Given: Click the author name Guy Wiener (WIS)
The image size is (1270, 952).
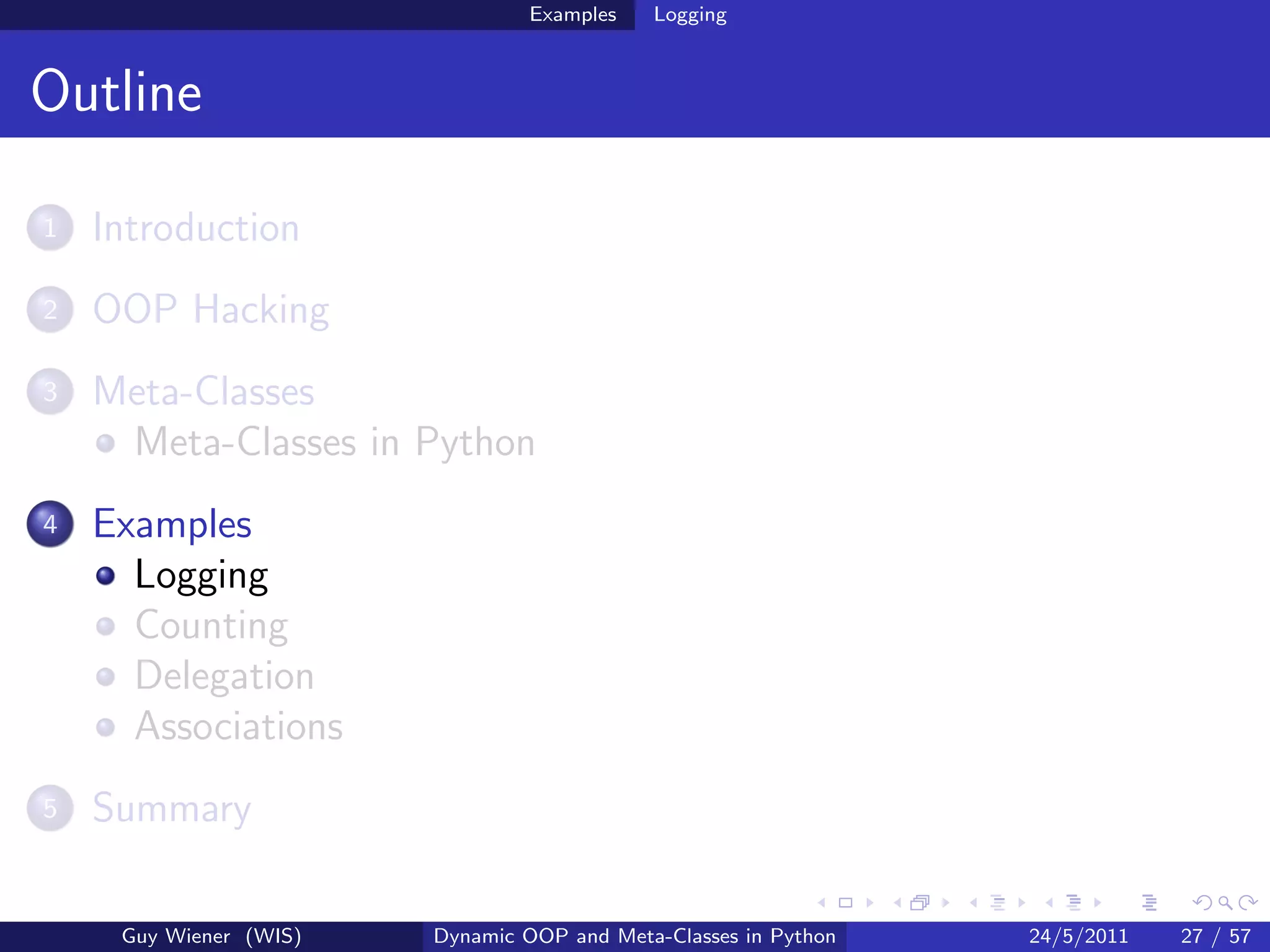Looking at the screenshot, I should click(x=211, y=936).
